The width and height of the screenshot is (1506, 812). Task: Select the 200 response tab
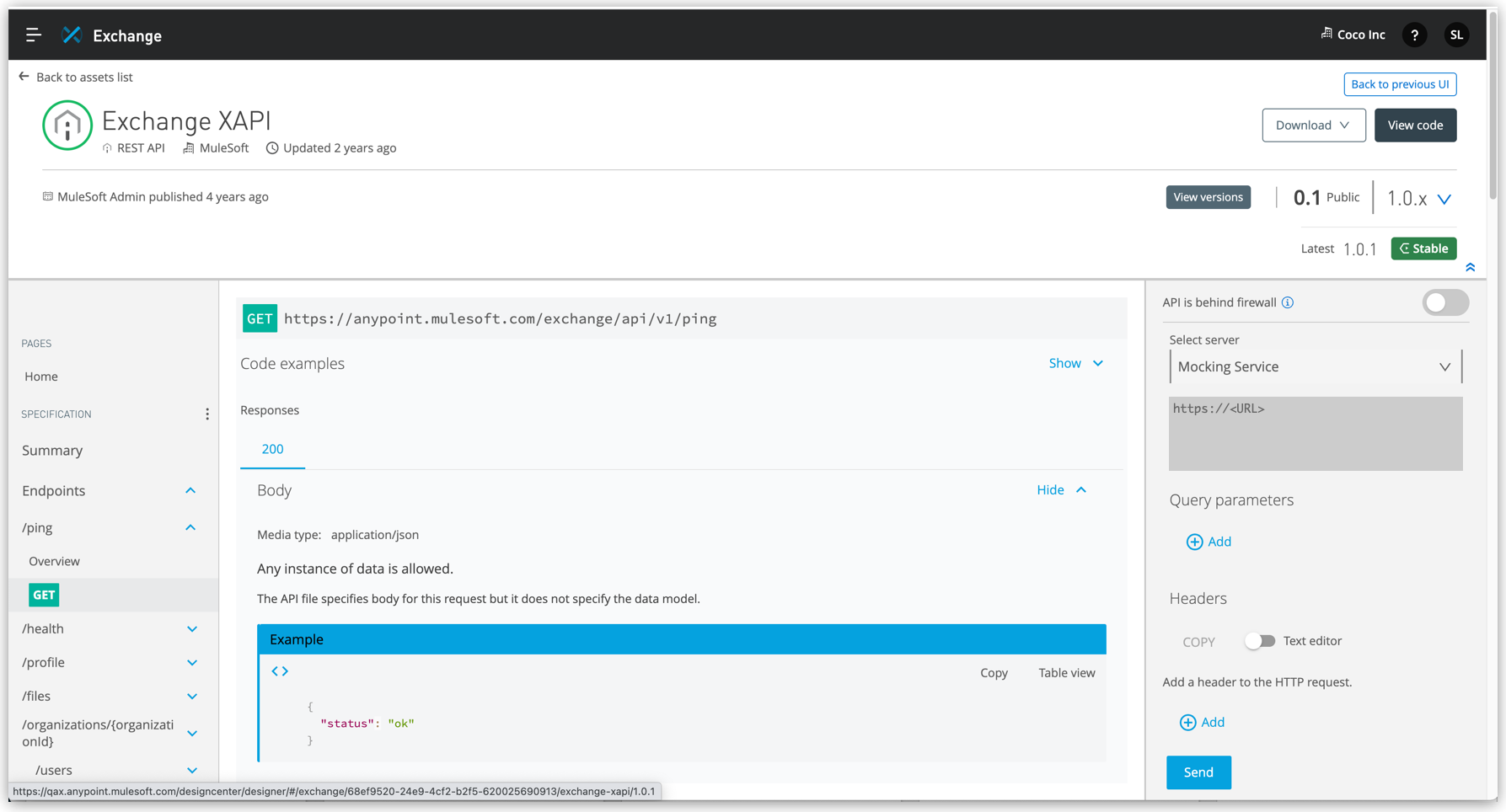coord(272,449)
